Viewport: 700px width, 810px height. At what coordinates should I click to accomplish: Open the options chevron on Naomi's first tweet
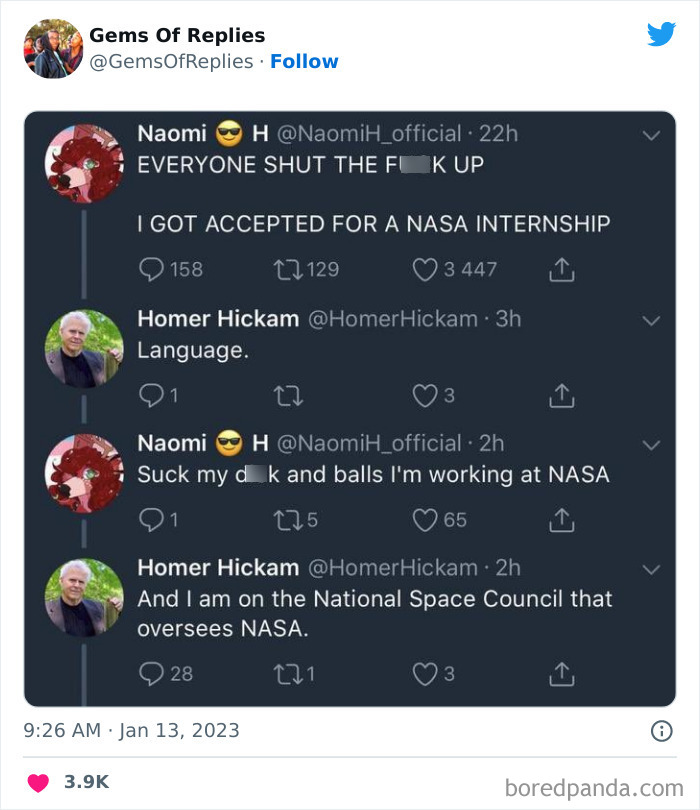pyautogui.click(x=653, y=135)
